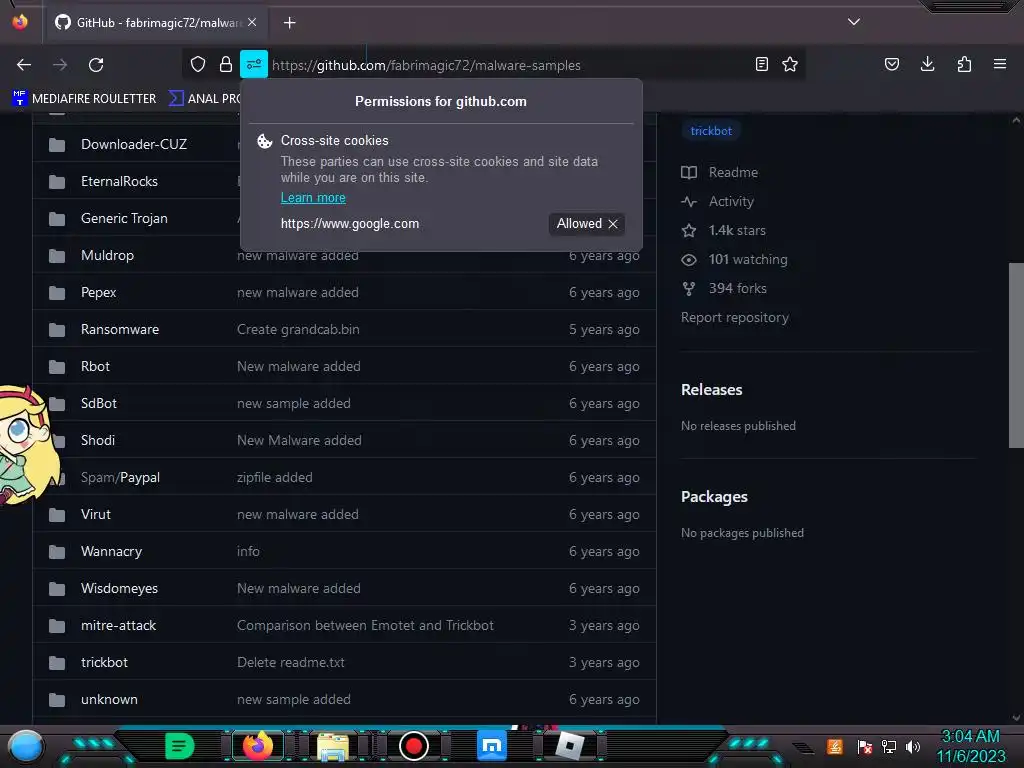
Task: Open the Learn more link about cookies
Action: tap(313, 197)
